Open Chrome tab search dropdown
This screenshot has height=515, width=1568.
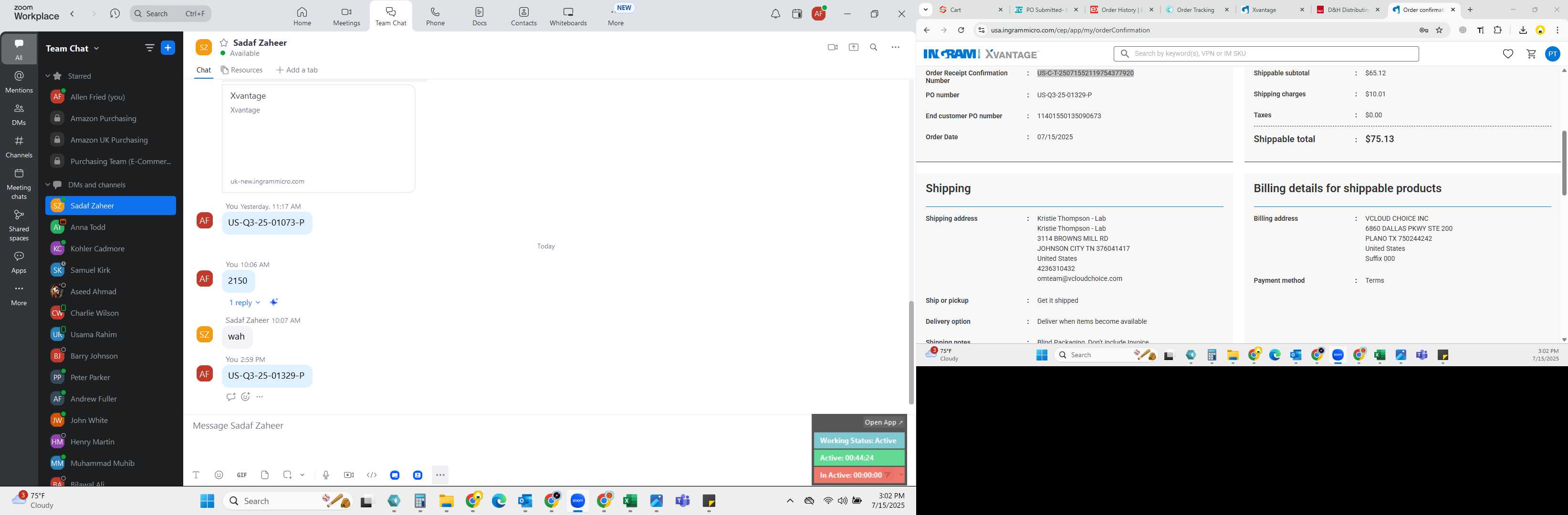click(x=925, y=10)
